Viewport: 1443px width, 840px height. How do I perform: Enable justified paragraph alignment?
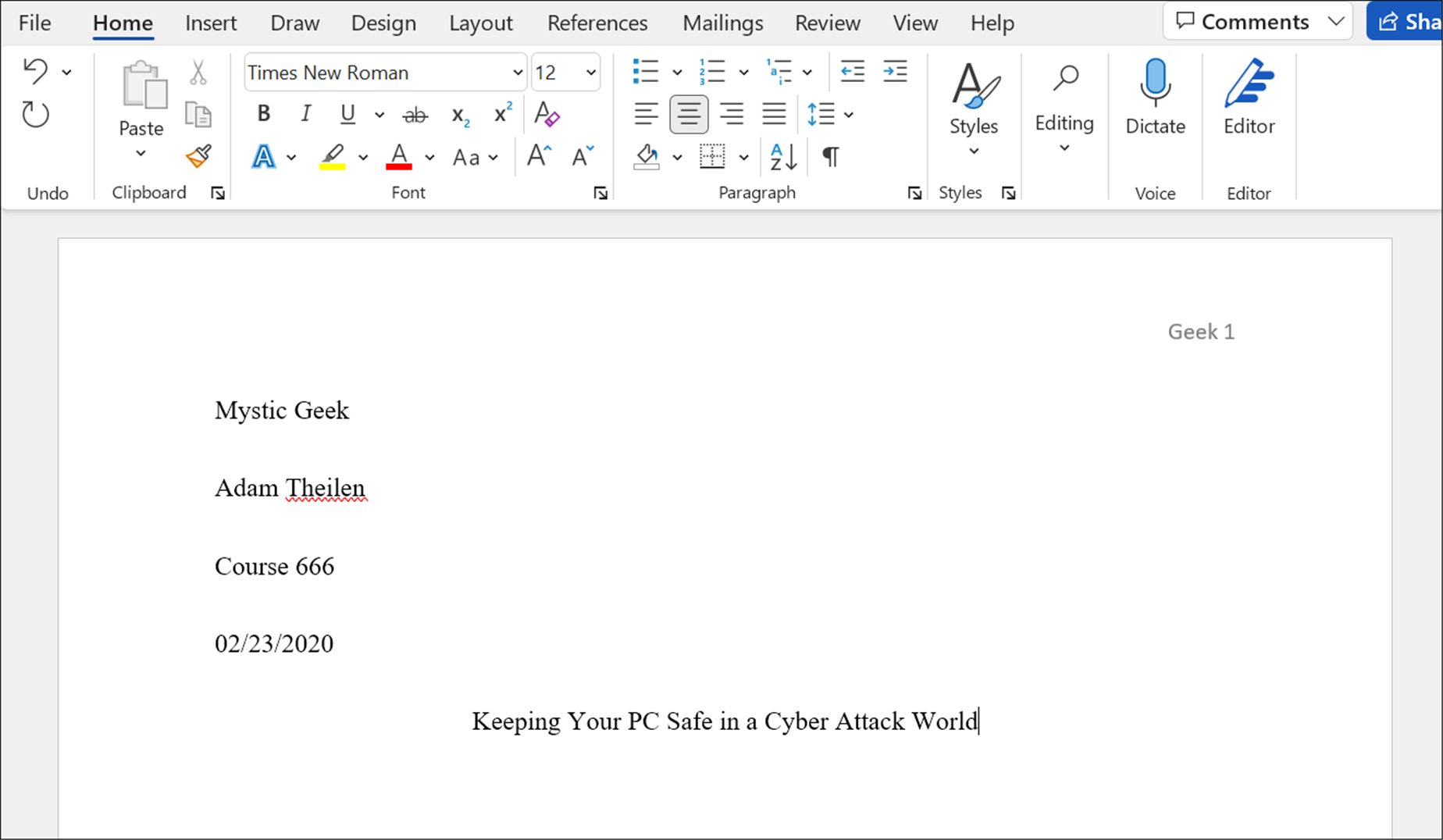coord(774,113)
